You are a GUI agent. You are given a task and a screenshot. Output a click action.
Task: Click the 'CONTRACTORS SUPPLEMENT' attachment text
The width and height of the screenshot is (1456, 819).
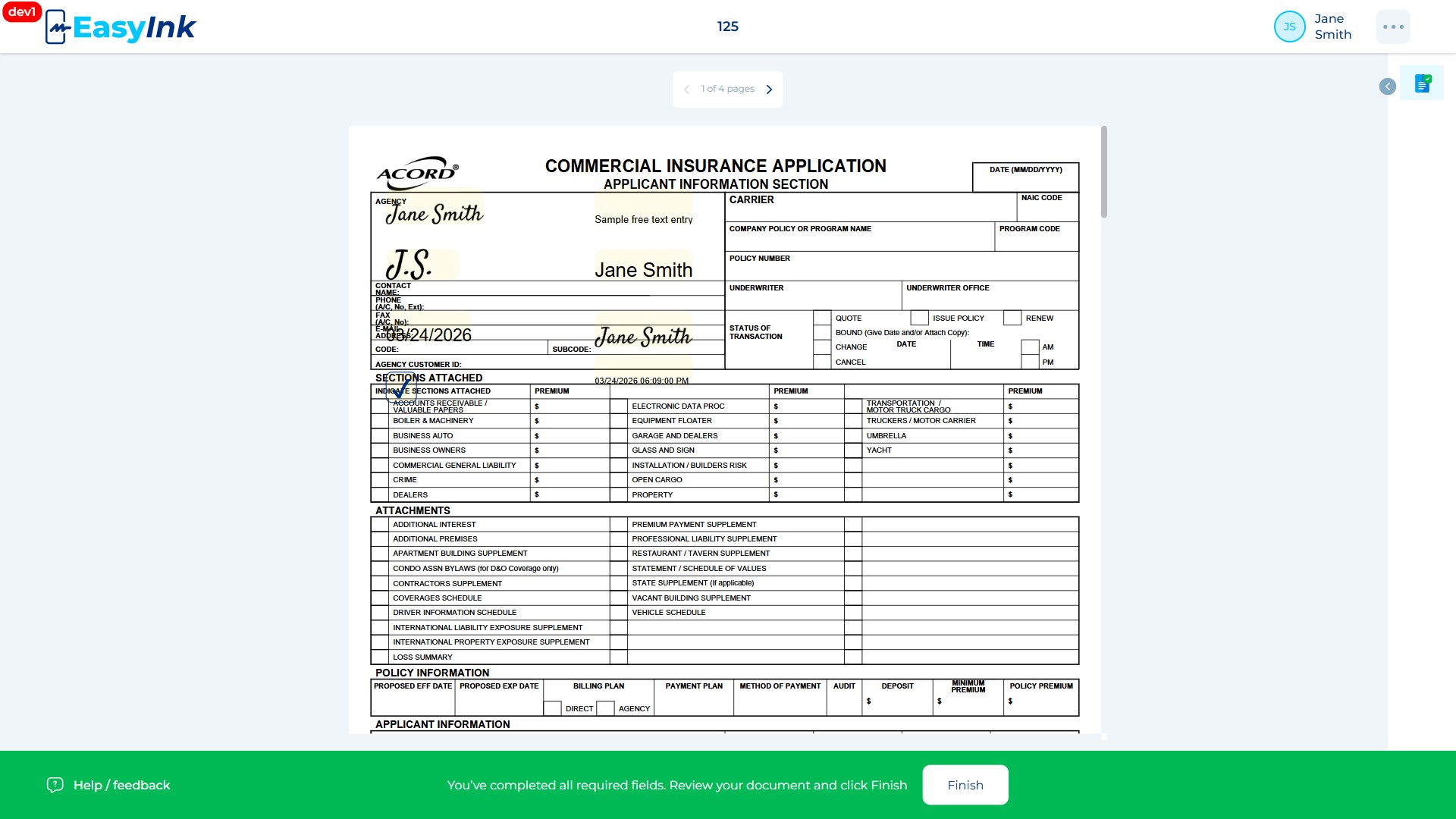coord(447,584)
